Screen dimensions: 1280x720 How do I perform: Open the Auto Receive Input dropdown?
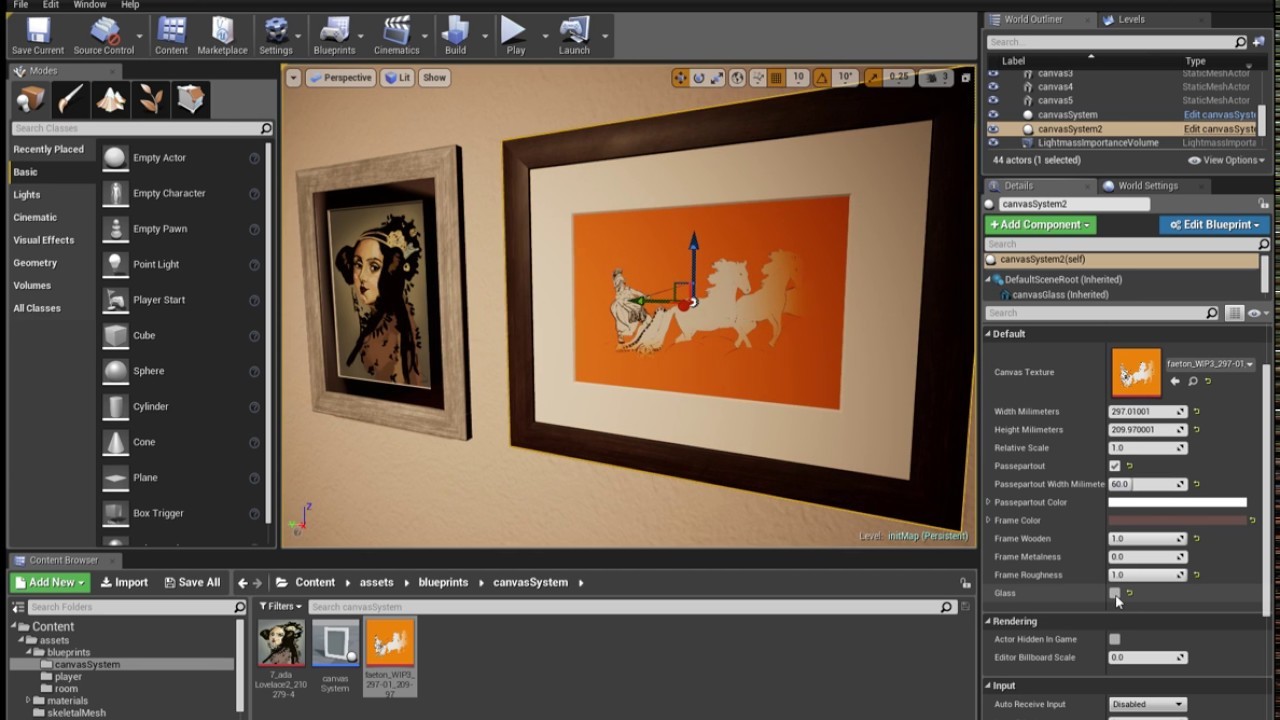(1147, 704)
